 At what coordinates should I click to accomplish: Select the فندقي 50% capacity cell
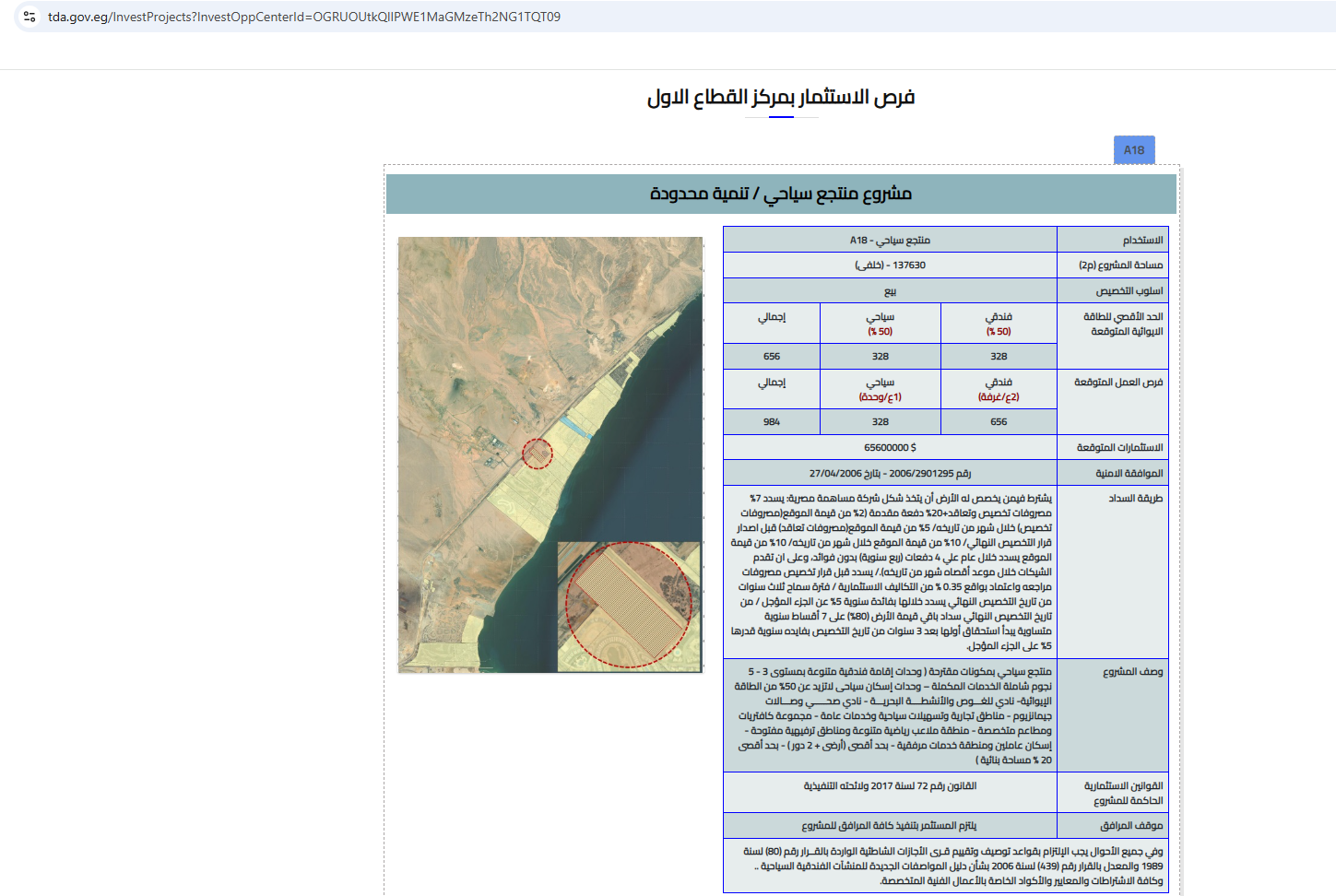999,324
